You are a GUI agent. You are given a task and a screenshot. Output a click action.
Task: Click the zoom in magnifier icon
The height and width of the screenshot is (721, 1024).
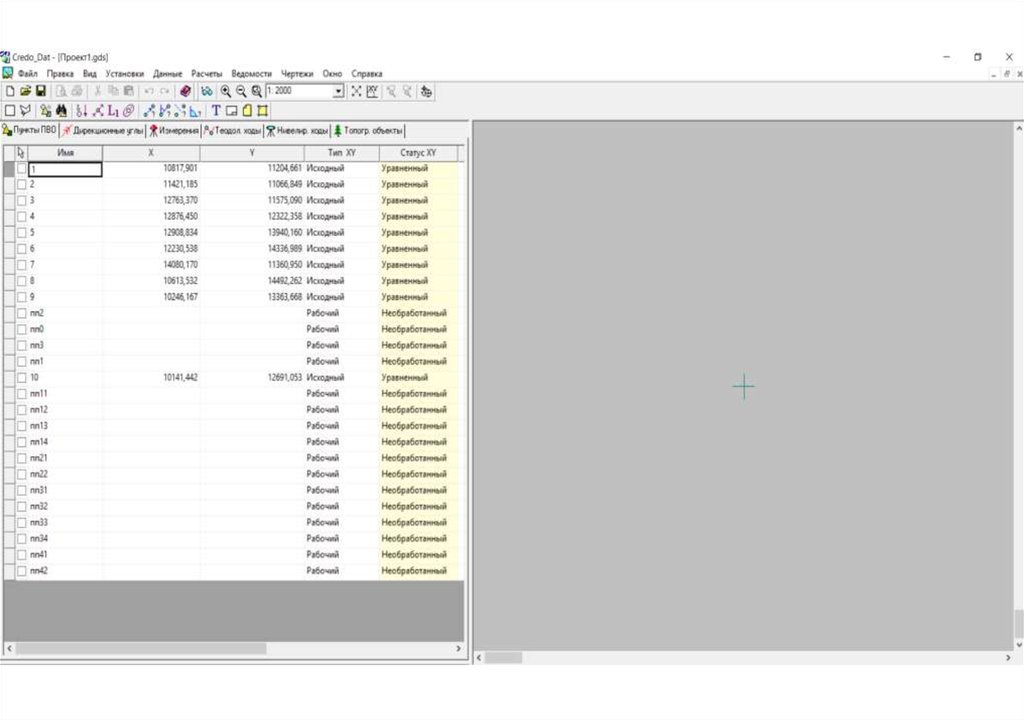coord(226,91)
